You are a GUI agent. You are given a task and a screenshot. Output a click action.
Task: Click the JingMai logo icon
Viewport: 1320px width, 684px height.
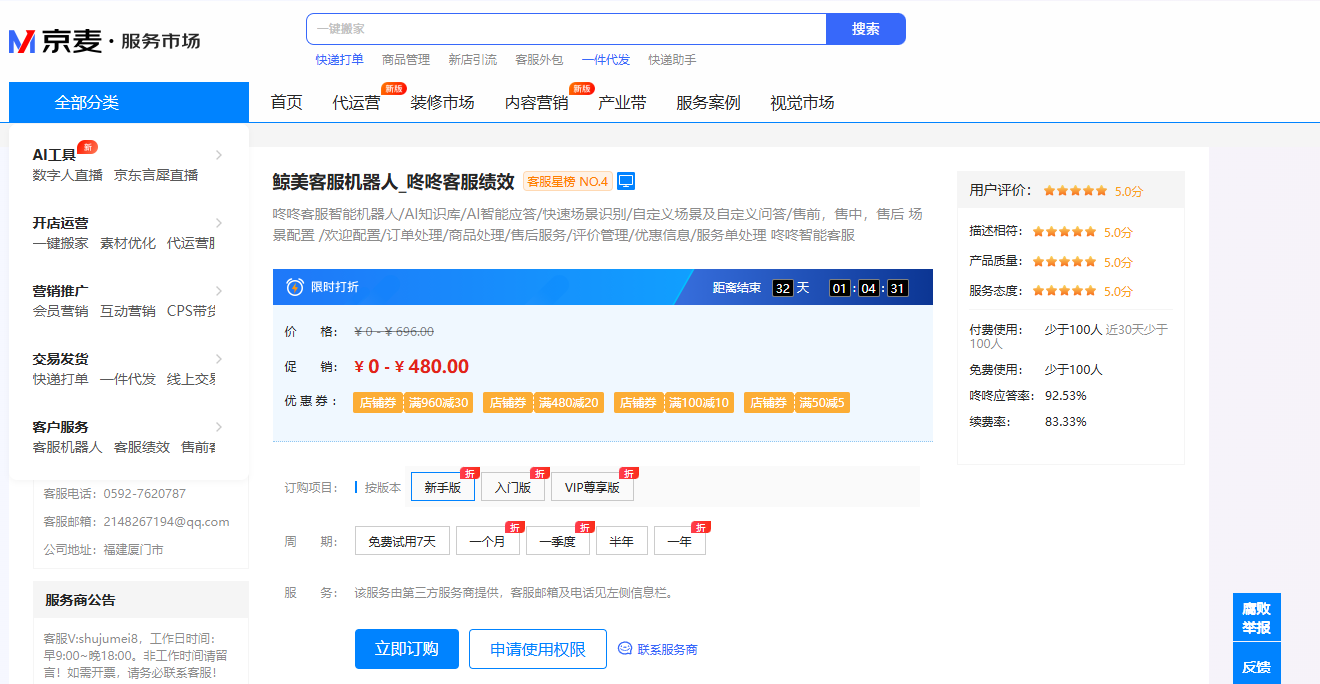[x=22, y=41]
